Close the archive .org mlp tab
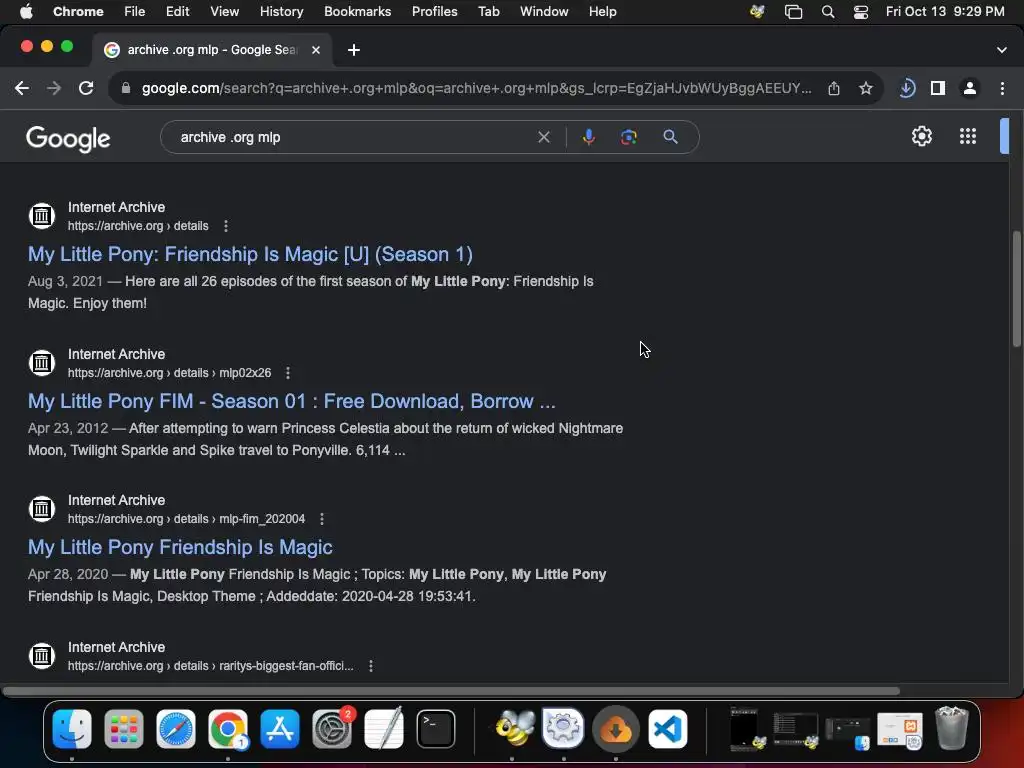 (315, 50)
